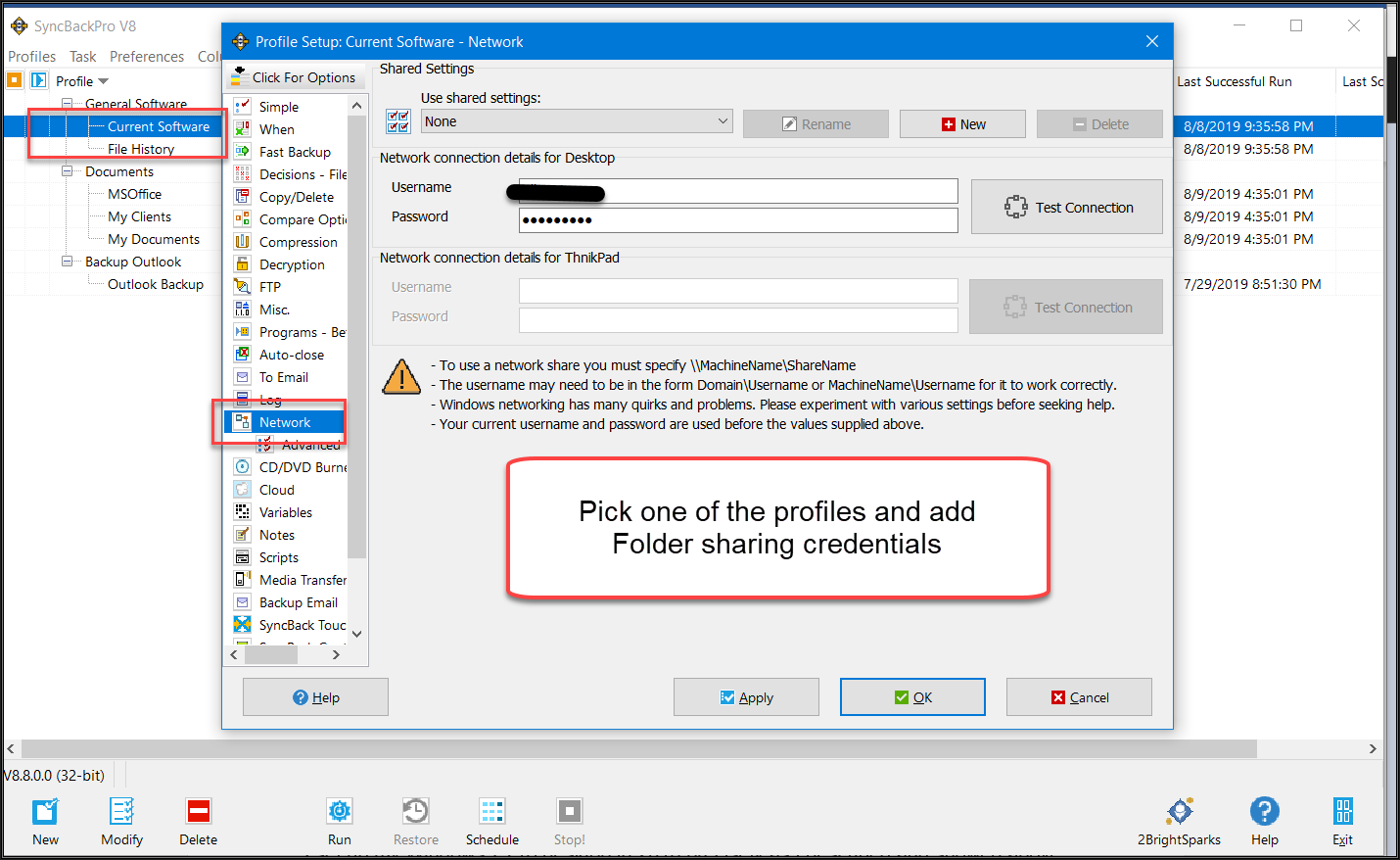The image size is (1400, 860).
Task: Open the Media Transfer settings page
Action: click(303, 580)
